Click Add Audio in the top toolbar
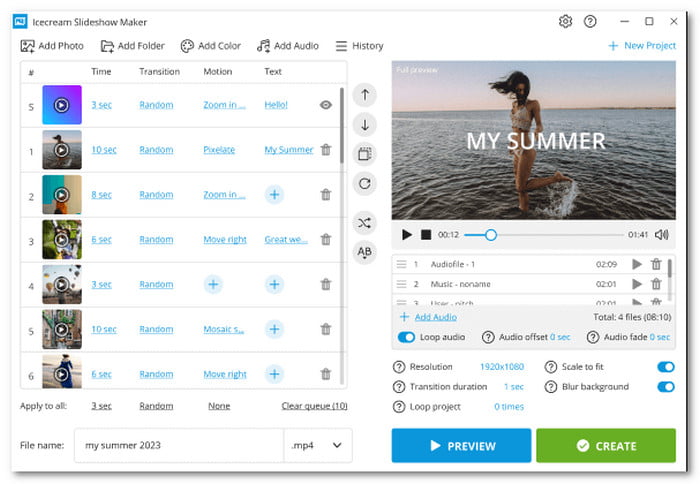Screen dimensions: 700x484 pos(288,46)
